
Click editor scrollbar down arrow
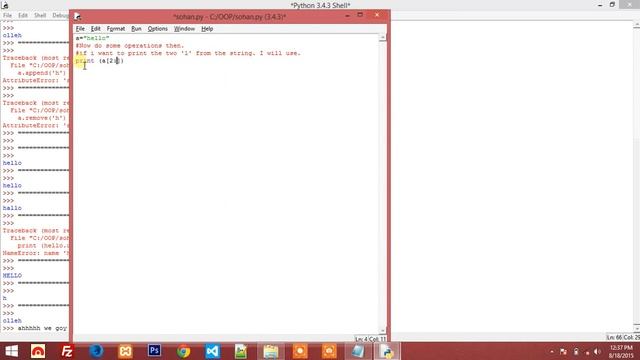[382, 330]
